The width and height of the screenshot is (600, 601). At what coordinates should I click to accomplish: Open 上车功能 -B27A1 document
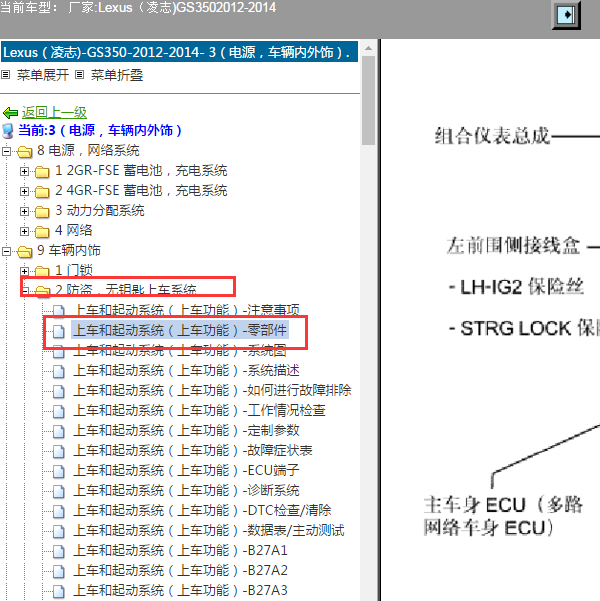point(180,550)
